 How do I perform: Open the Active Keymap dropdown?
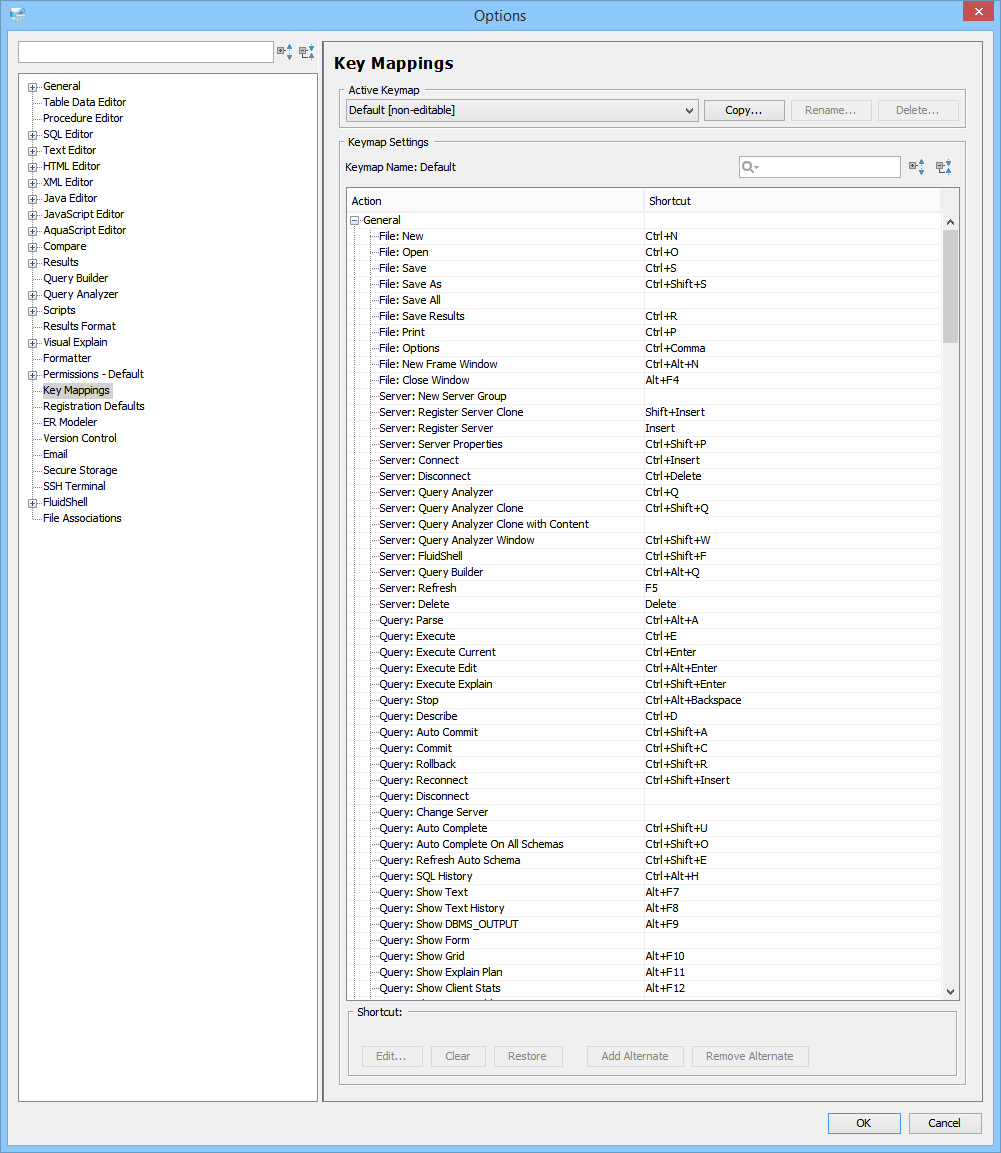[521, 110]
